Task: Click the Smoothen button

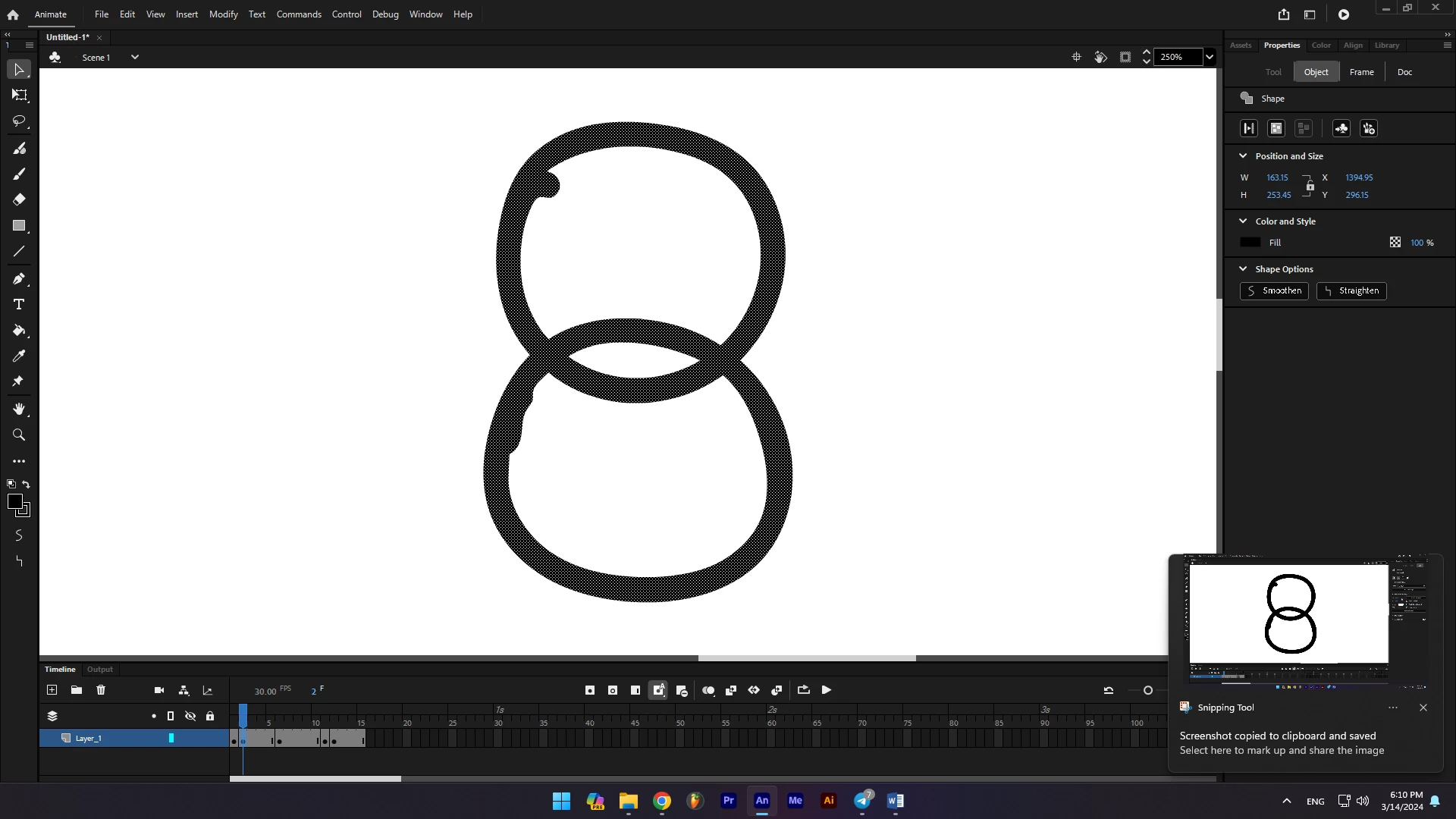Action: click(x=1274, y=290)
